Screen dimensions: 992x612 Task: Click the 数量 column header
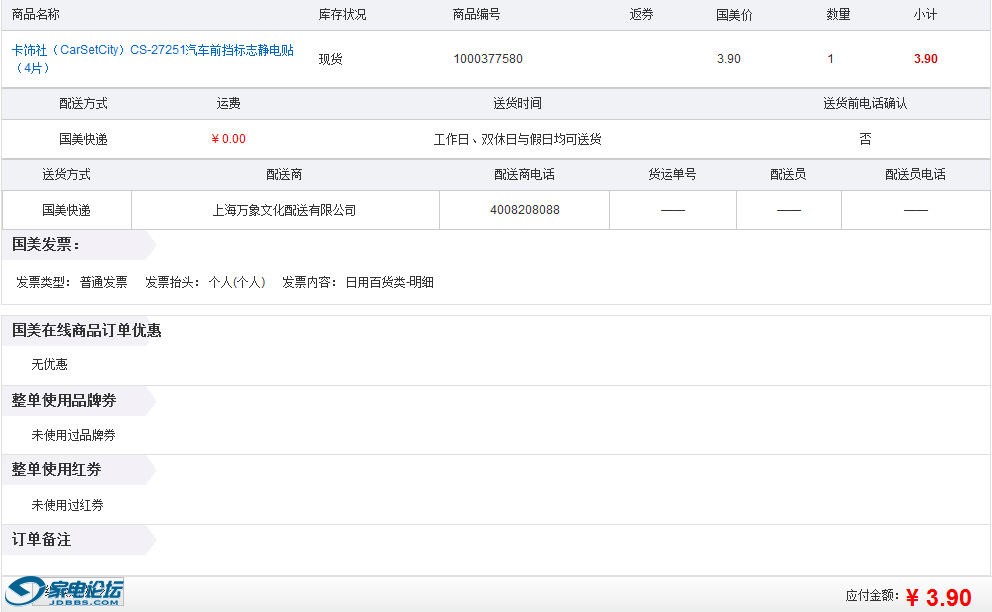click(838, 14)
